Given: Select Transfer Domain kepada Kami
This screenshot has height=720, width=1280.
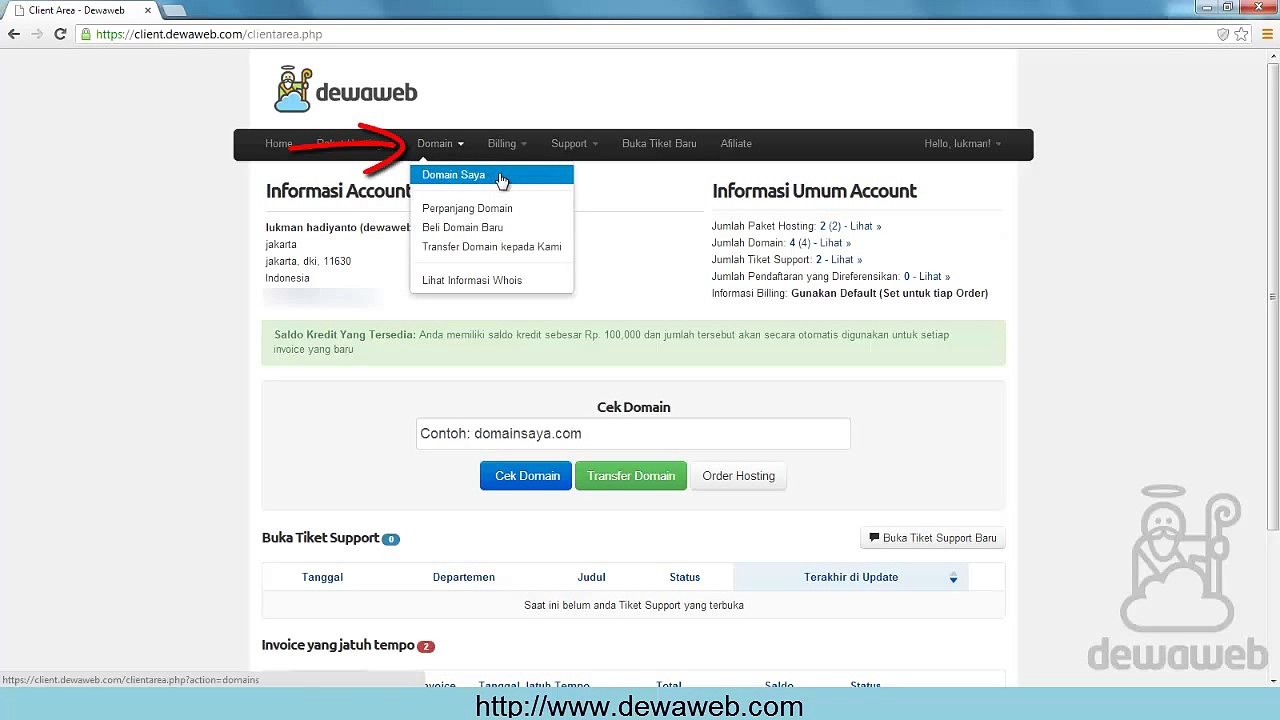Looking at the screenshot, I should (x=491, y=246).
